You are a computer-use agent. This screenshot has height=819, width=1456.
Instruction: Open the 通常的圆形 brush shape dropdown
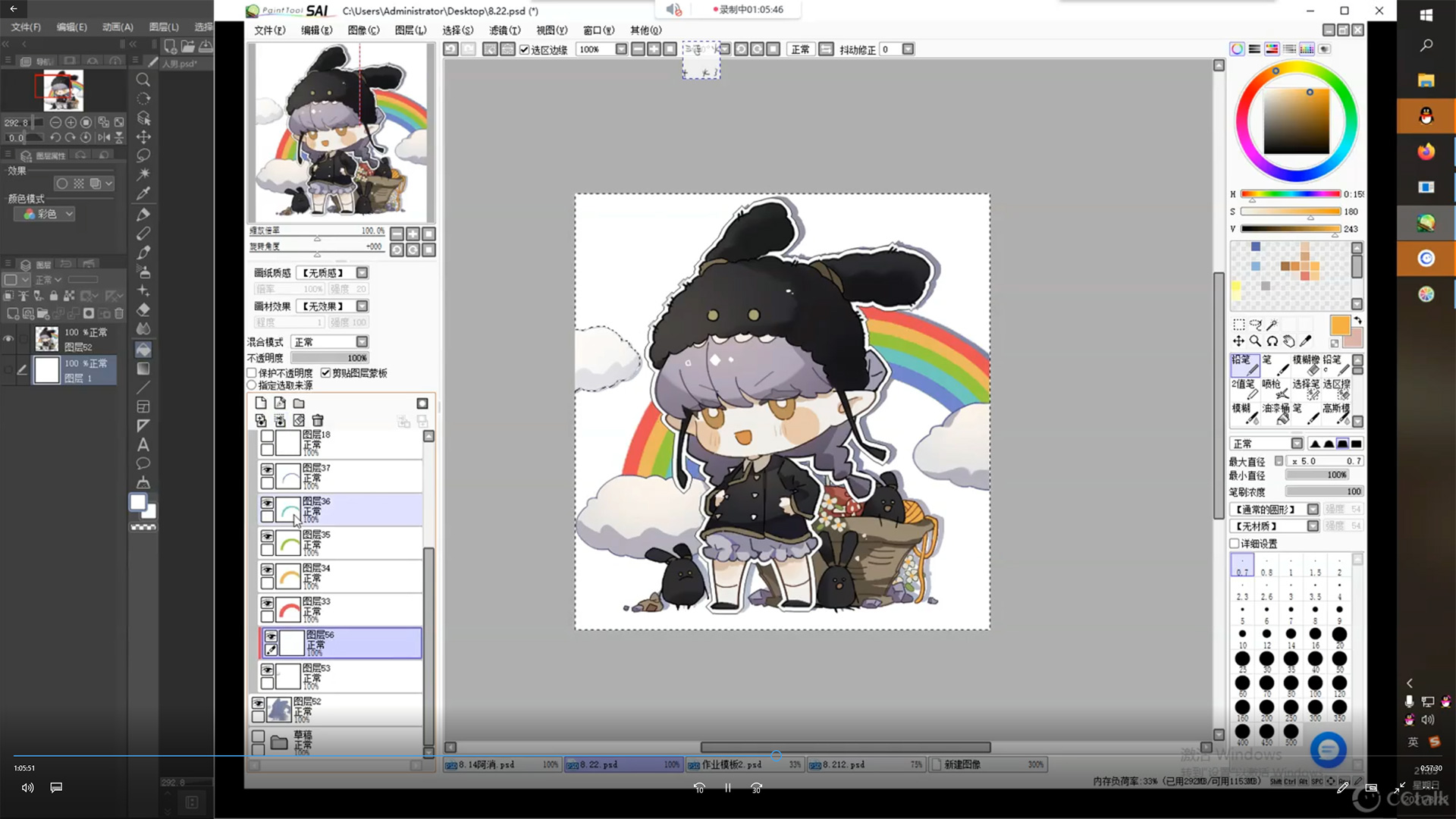pyautogui.click(x=1313, y=510)
